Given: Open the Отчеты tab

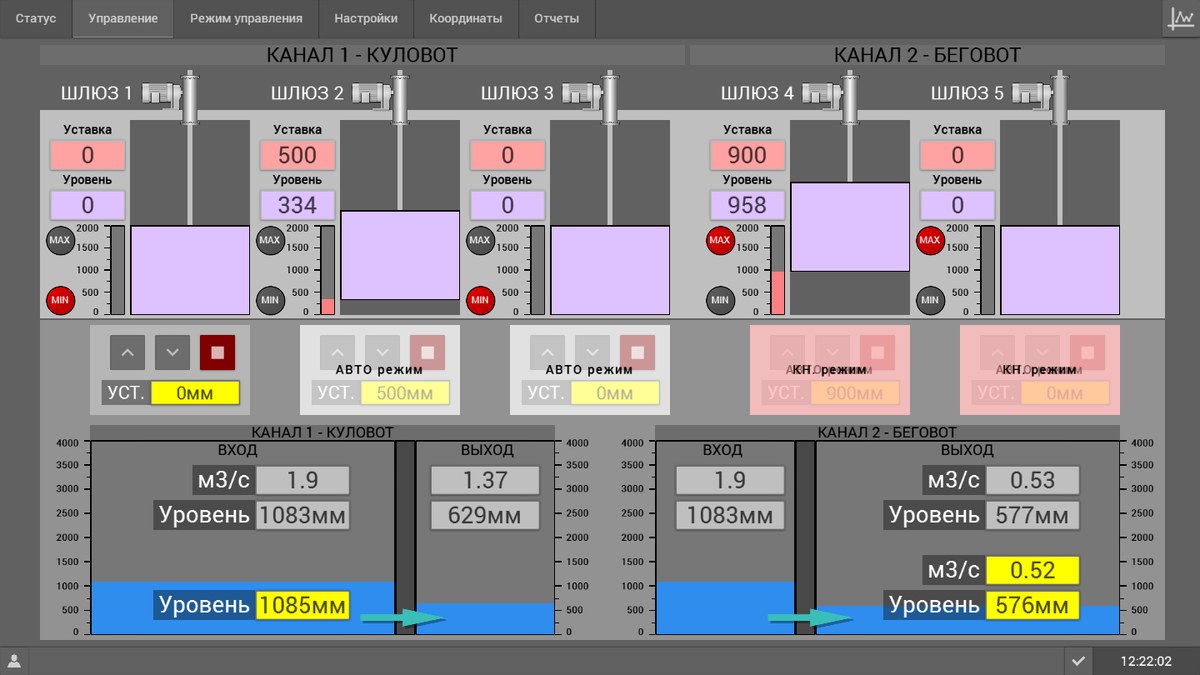Looking at the screenshot, I should point(556,18).
